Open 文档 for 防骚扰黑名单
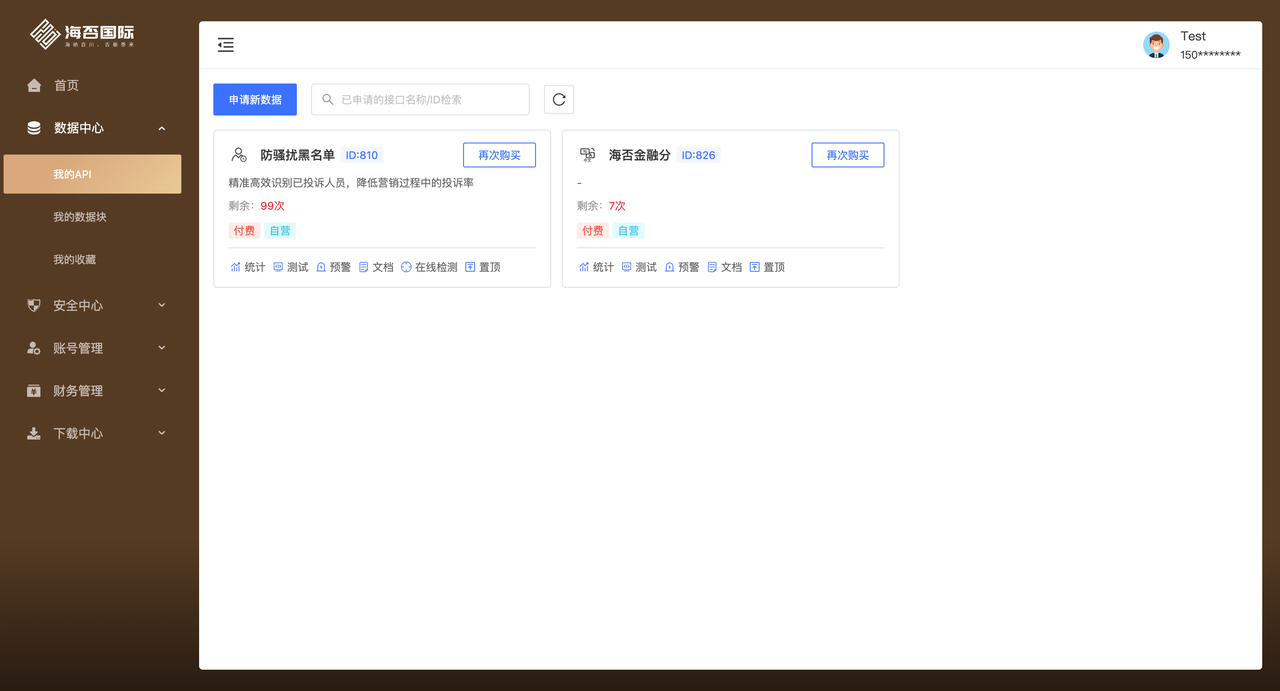 (x=376, y=267)
